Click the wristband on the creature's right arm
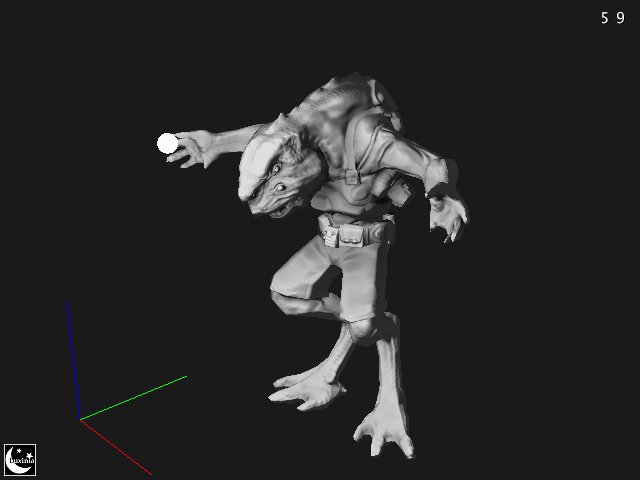The width and height of the screenshot is (640, 480). (x=436, y=187)
